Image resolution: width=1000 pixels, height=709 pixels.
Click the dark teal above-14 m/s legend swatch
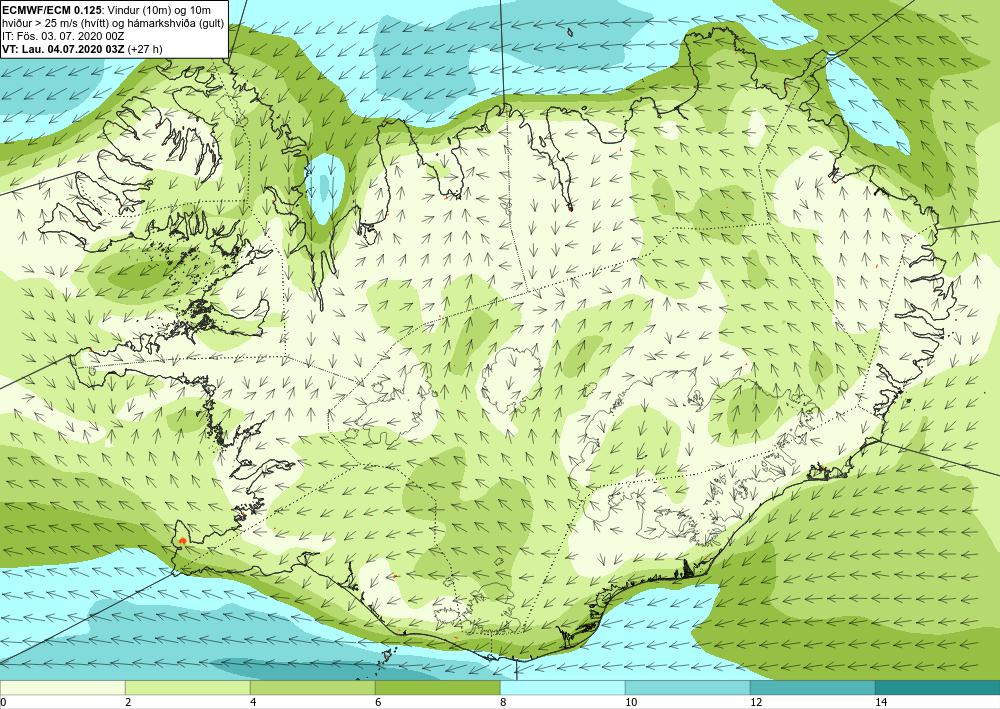(x=938, y=688)
